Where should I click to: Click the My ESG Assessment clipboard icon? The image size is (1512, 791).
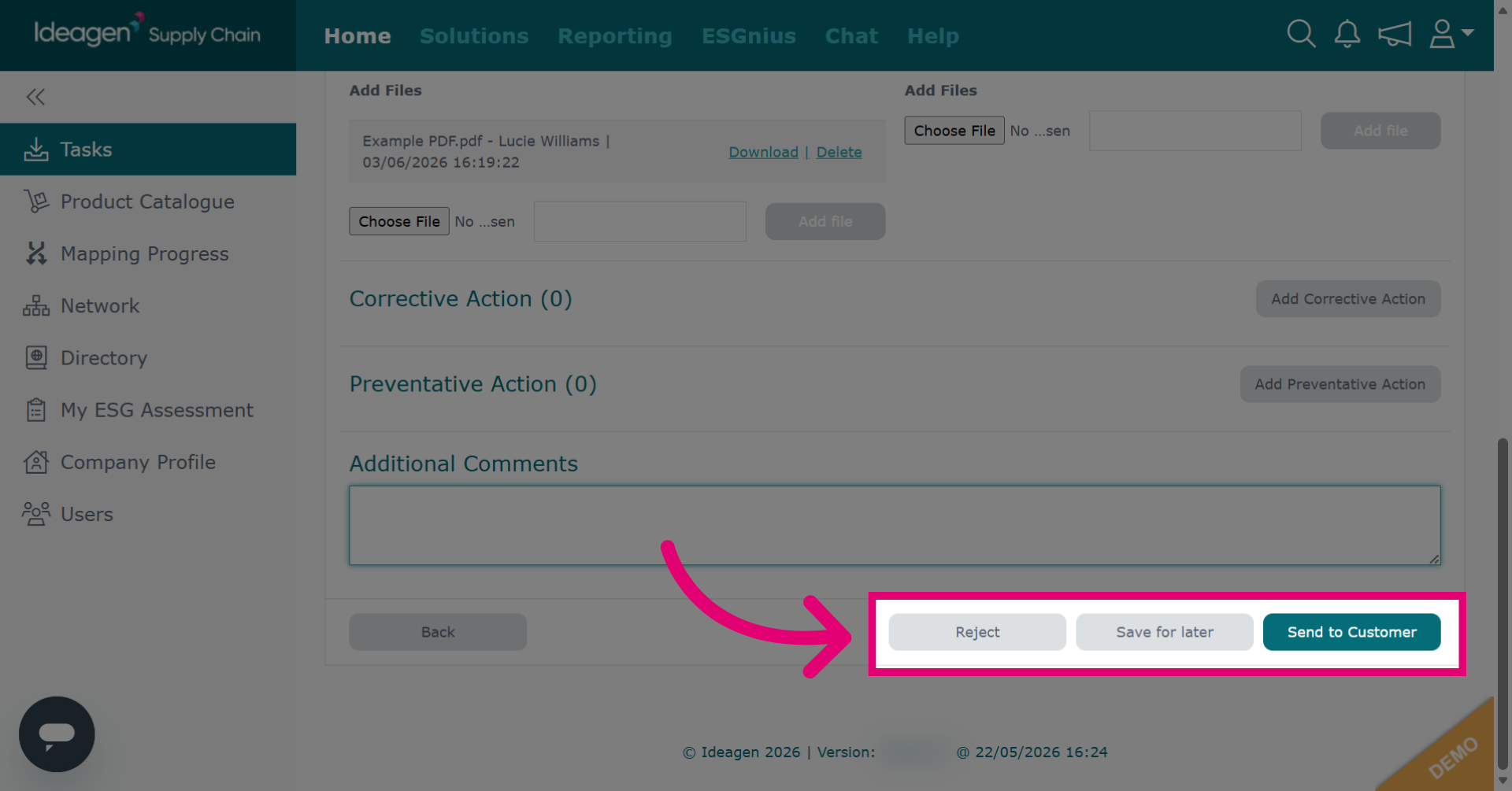pos(36,409)
